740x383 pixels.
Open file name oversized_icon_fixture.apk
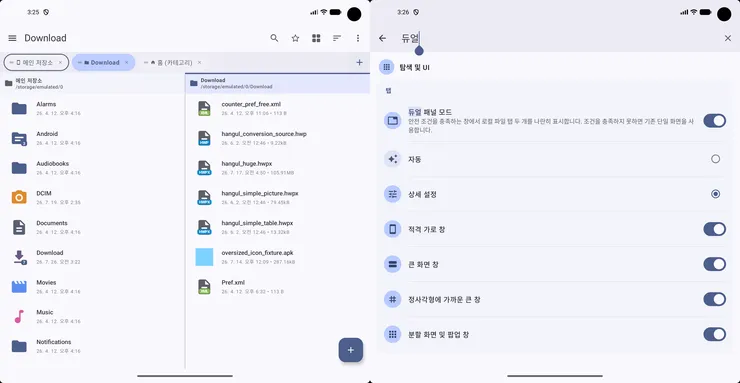(257, 253)
